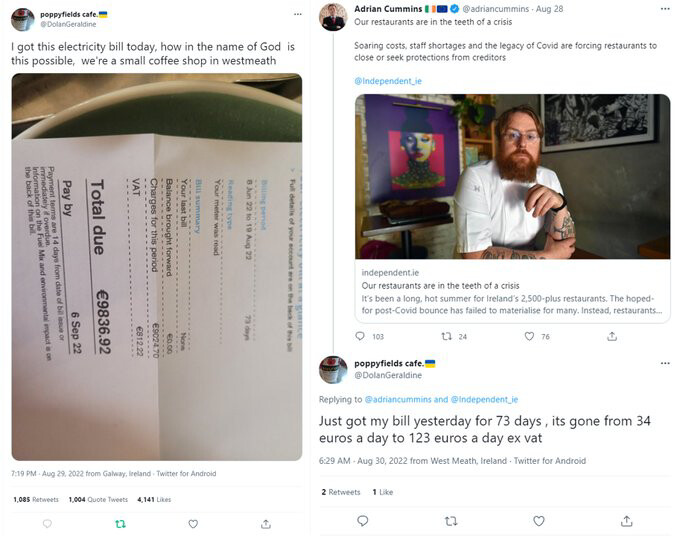Retweet Adrian Cummins restaurants tweet

click(x=446, y=336)
